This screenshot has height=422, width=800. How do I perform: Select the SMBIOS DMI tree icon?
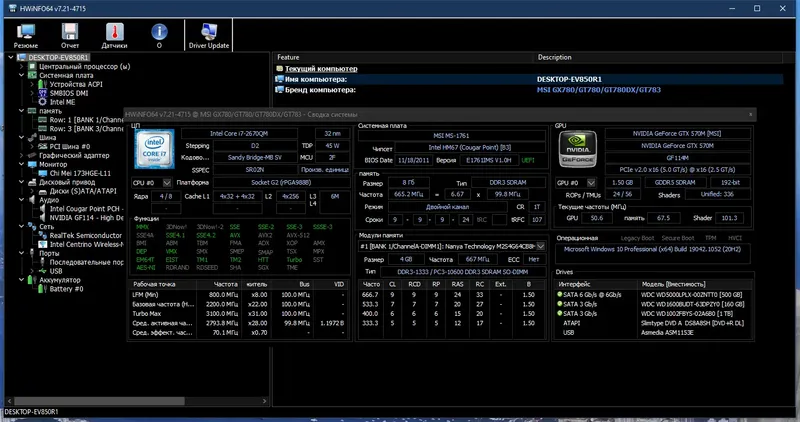[x=43, y=93]
